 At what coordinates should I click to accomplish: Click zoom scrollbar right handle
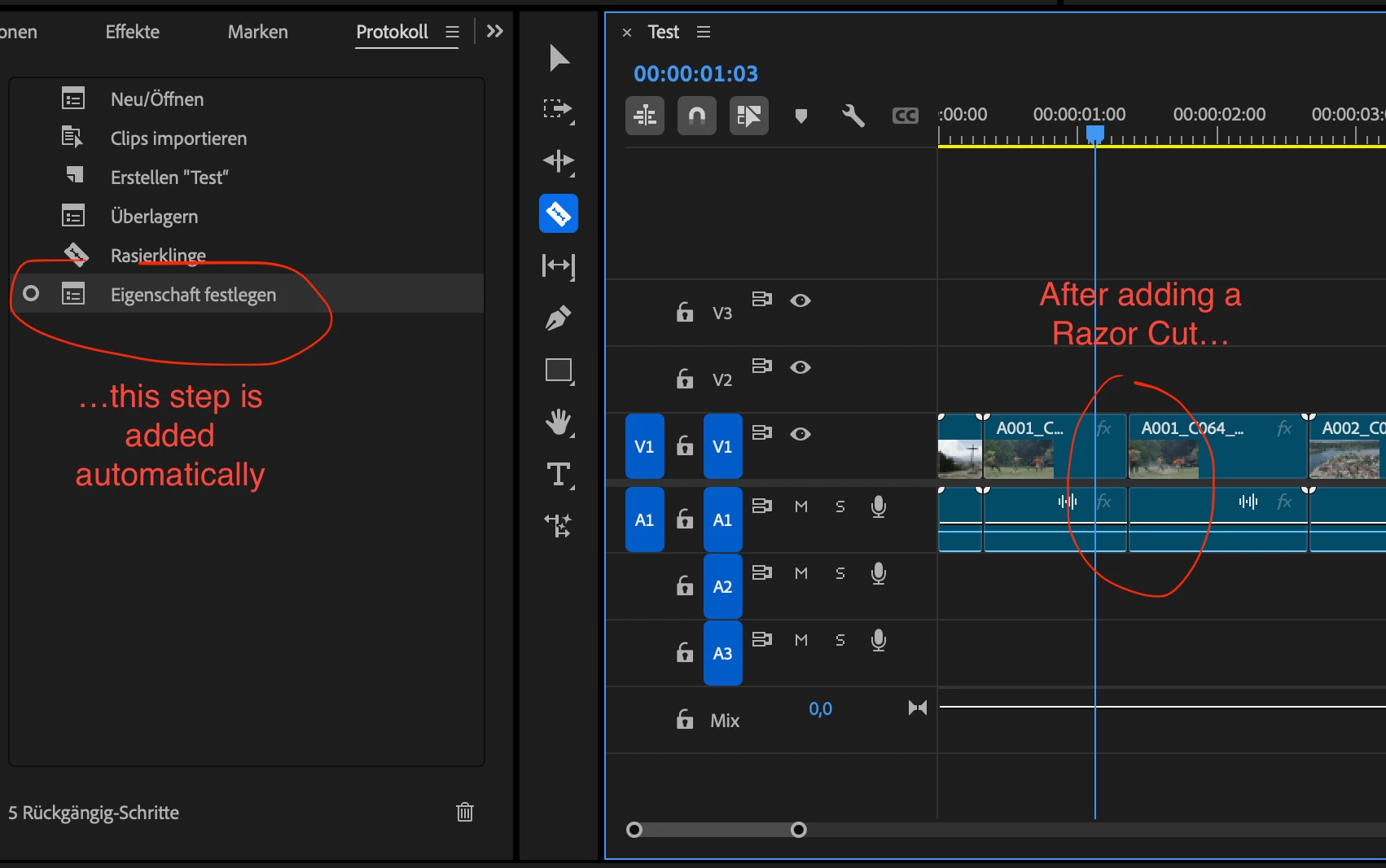coord(799,830)
